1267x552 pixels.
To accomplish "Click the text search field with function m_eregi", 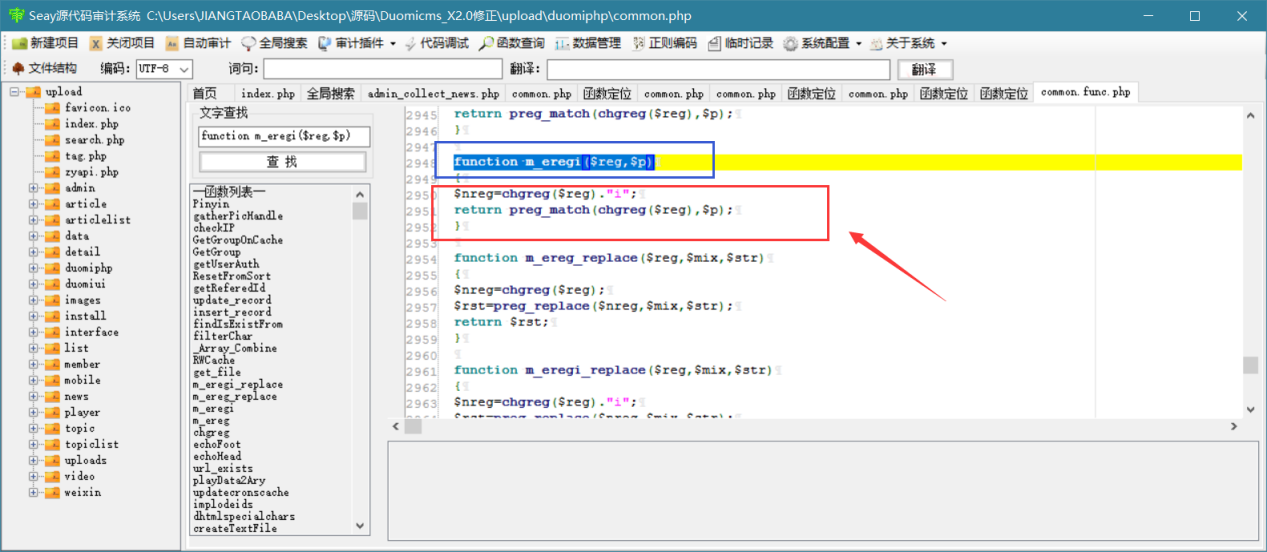I will (284, 136).
